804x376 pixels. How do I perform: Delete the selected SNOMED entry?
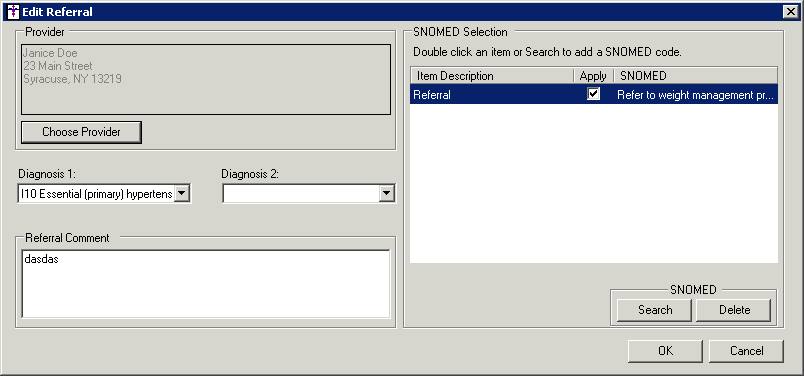(734, 309)
